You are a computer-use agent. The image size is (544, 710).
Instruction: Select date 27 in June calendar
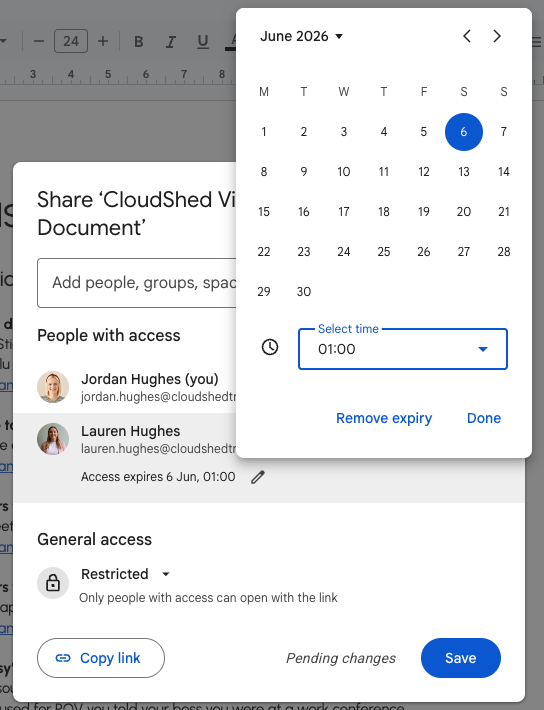pos(464,251)
